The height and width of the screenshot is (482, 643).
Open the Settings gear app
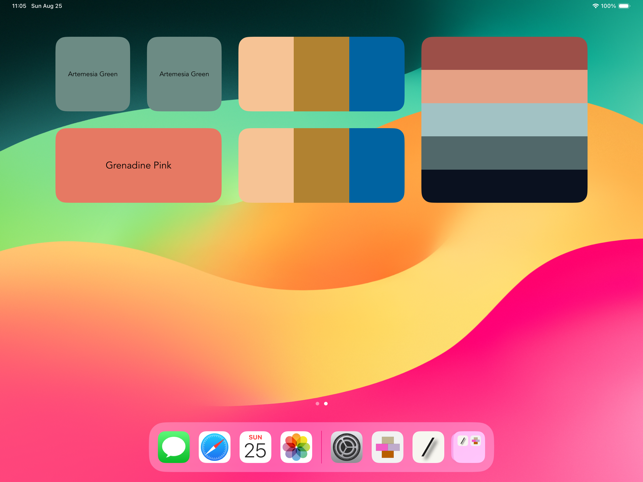coord(347,447)
